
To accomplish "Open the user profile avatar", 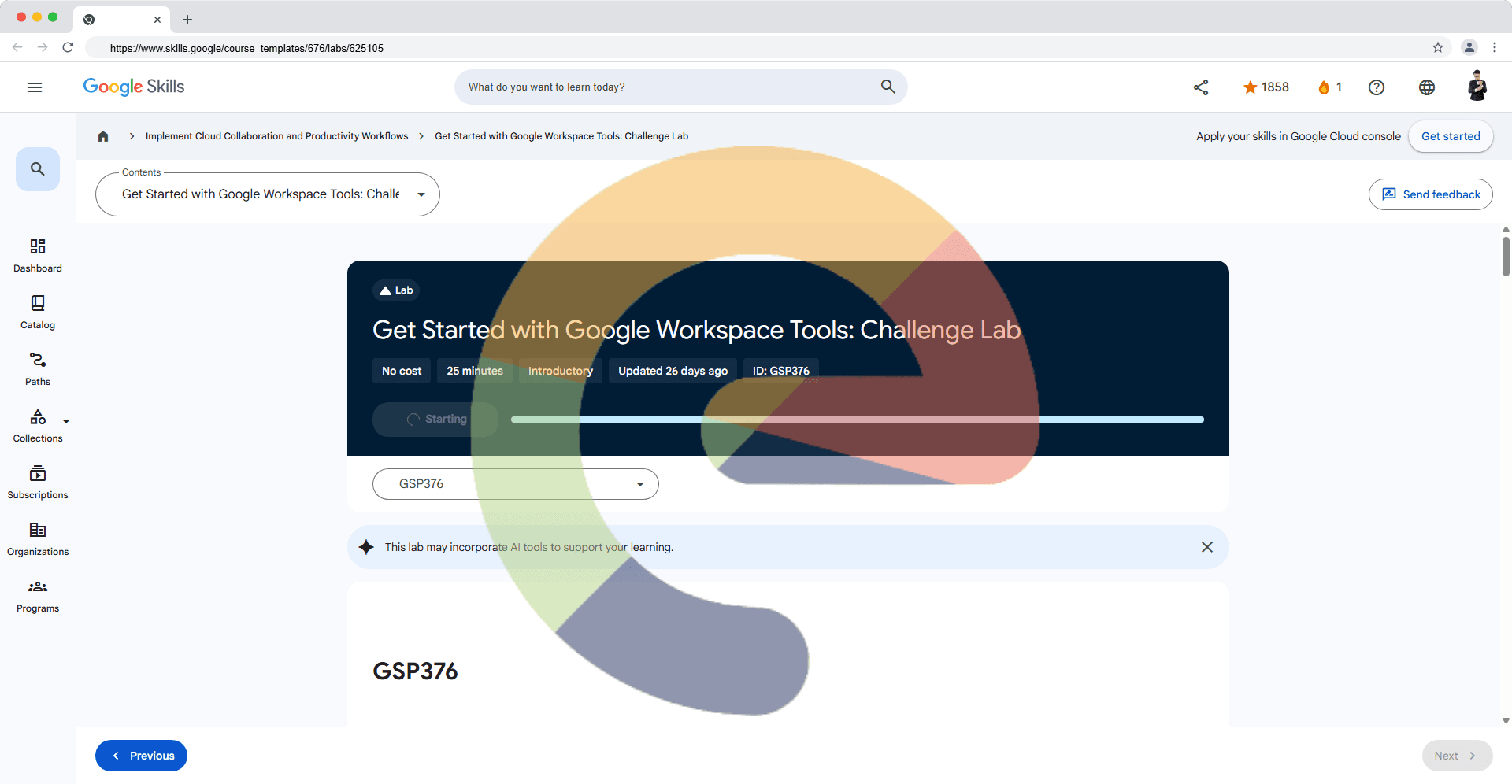I will coord(1477,87).
